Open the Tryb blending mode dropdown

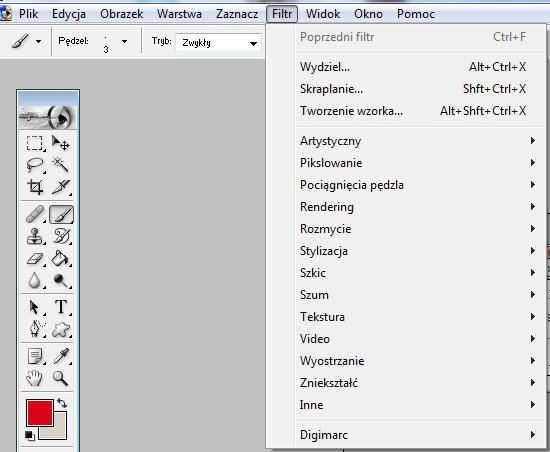tap(218, 43)
